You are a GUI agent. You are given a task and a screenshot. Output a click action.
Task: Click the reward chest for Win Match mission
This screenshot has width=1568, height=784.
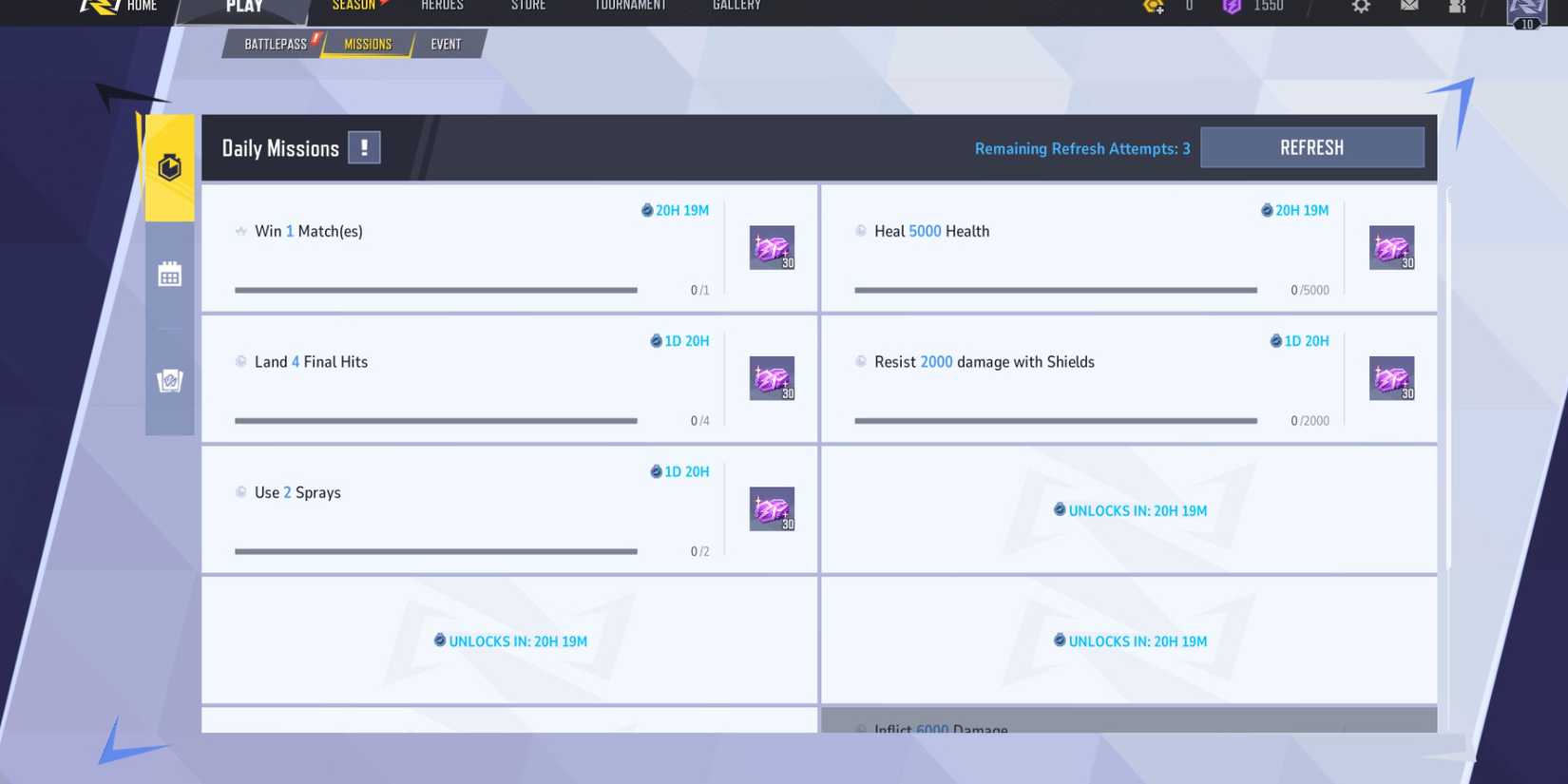pyautogui.click(x=772, y=248)
